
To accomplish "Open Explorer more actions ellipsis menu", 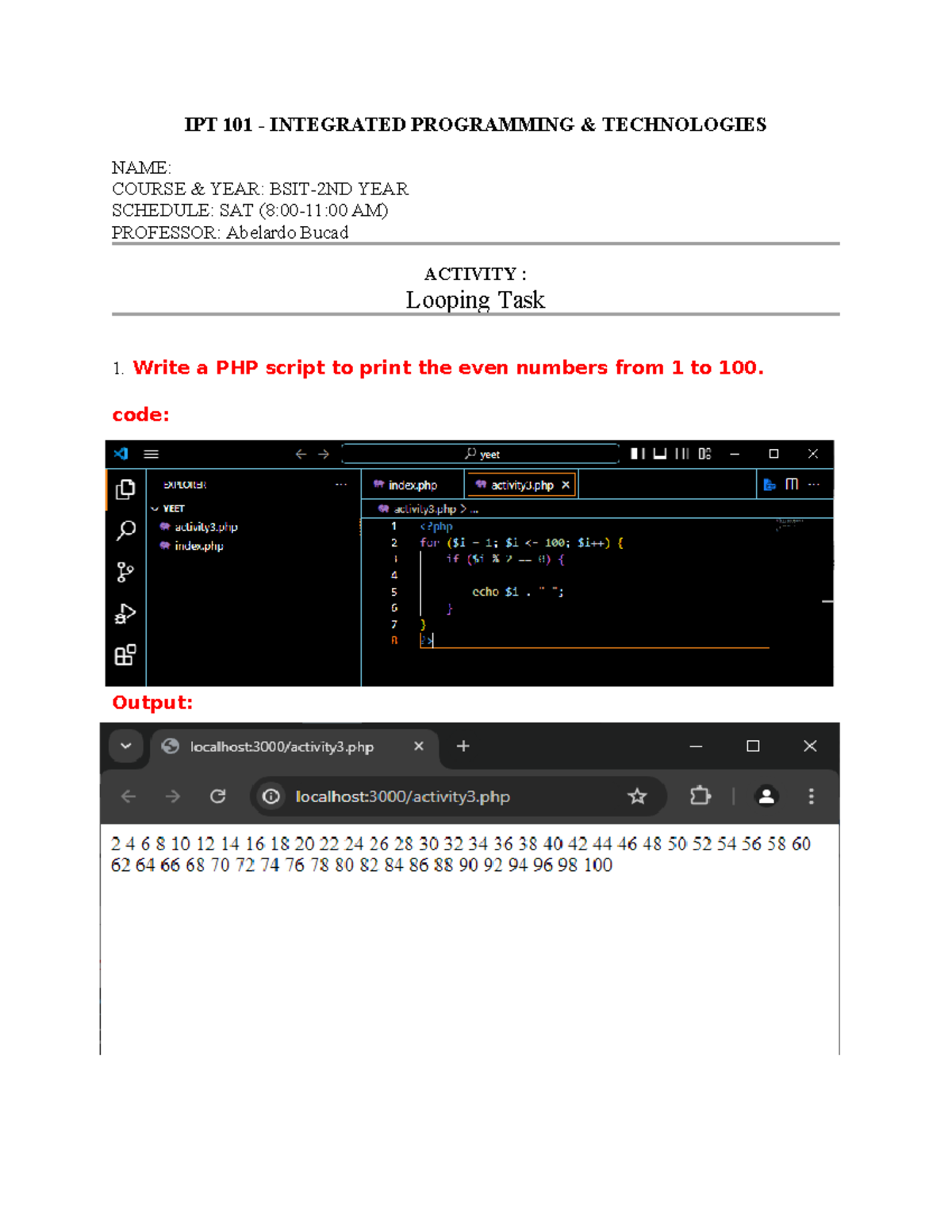I will coord(340,483).
